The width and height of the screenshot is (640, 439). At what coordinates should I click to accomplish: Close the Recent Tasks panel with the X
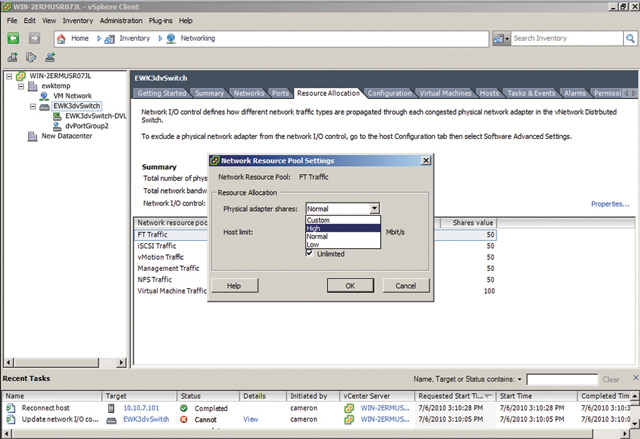pyautogui.click(x=636, y=378)
